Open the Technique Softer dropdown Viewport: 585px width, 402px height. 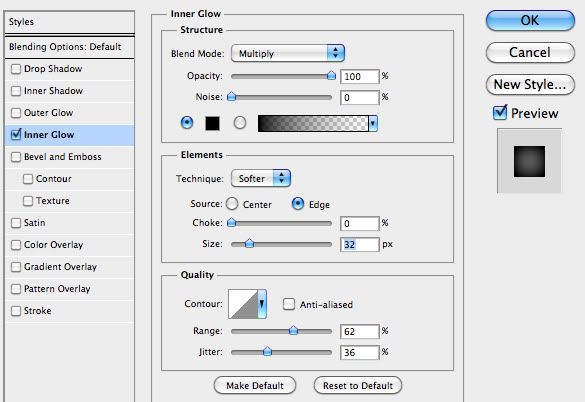261,178
